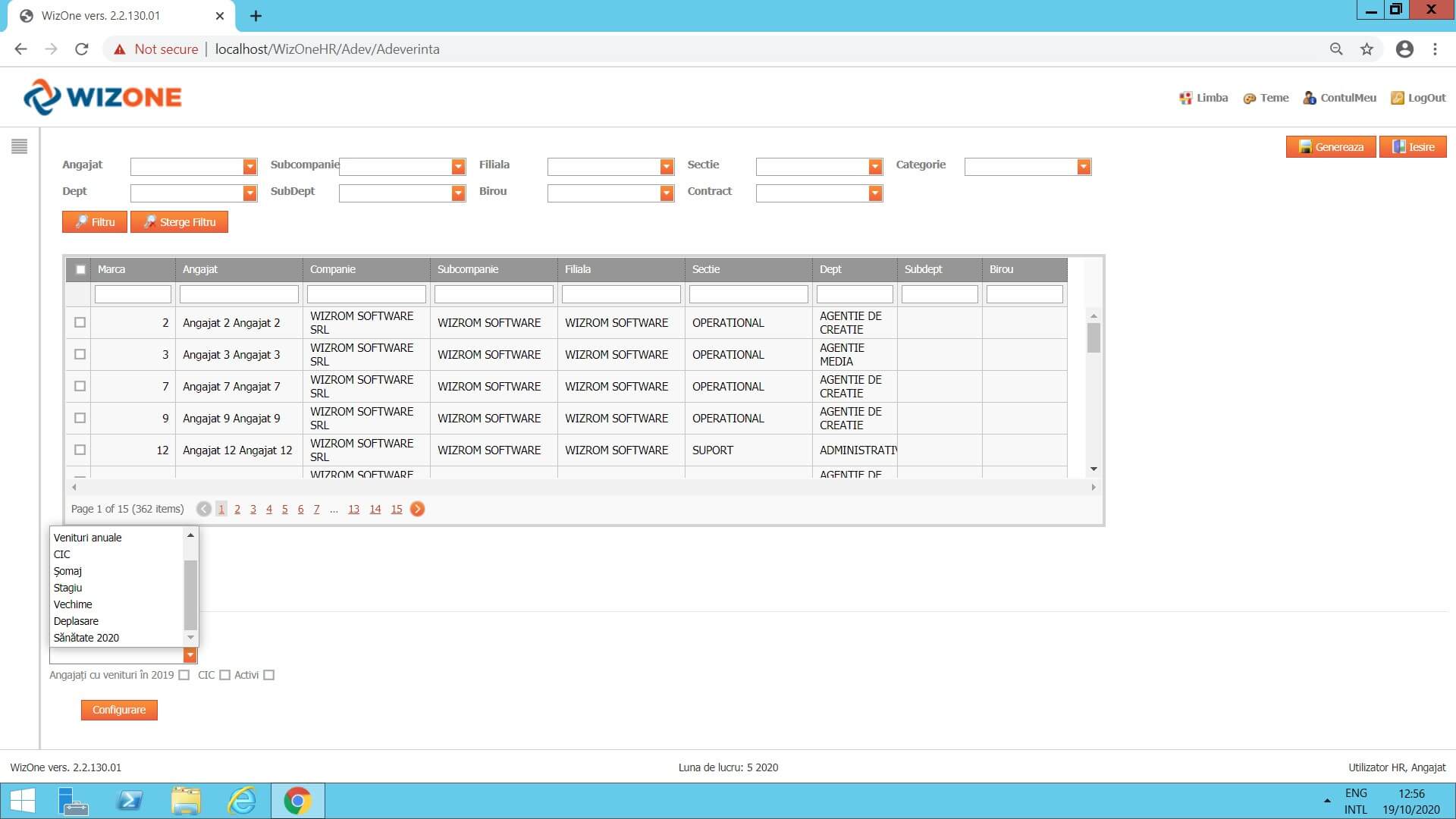1456x819 pixels.
Task: Go to next page arrow in pager
Action: click(x=417, y=509)
